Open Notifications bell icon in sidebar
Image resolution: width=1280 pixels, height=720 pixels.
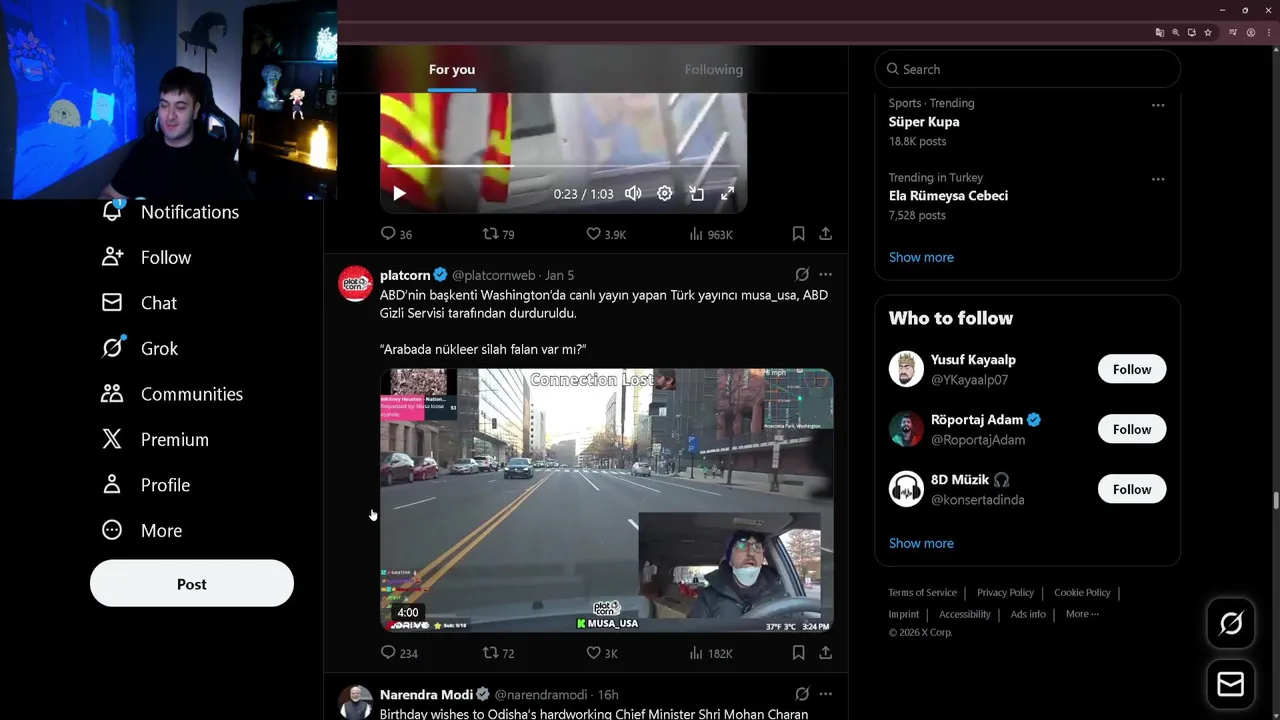pyautogui.click(x=112, y=211)
